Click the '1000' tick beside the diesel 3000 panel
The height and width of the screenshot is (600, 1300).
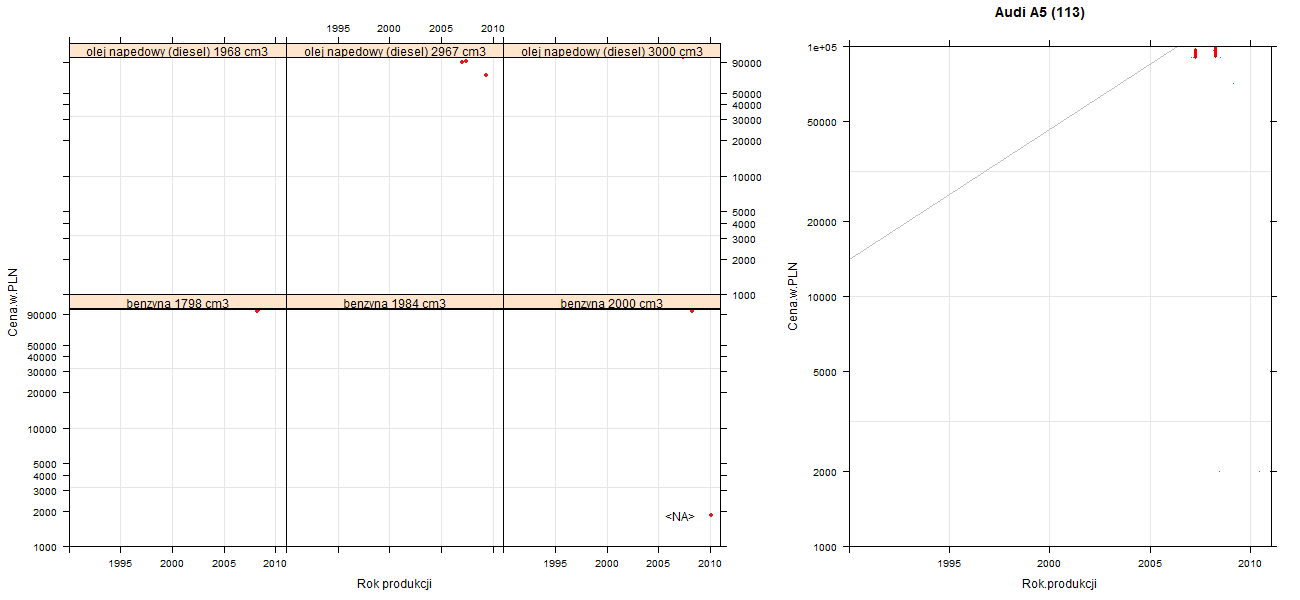point(745,296)
